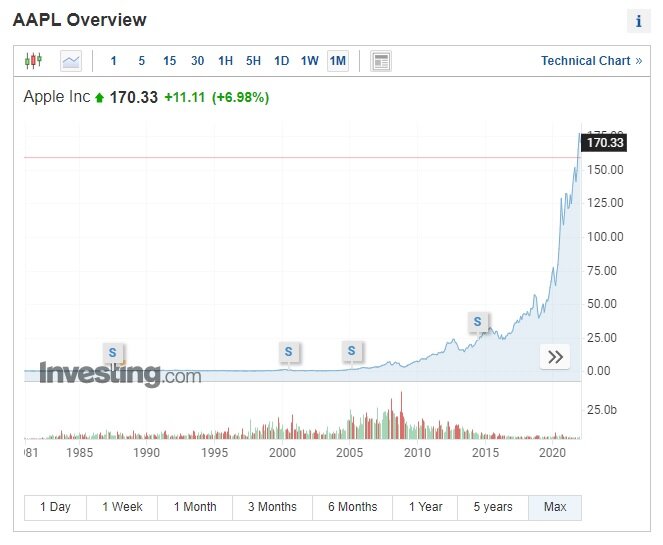
Task: Click the split marker near 2000
Action: 288,351
